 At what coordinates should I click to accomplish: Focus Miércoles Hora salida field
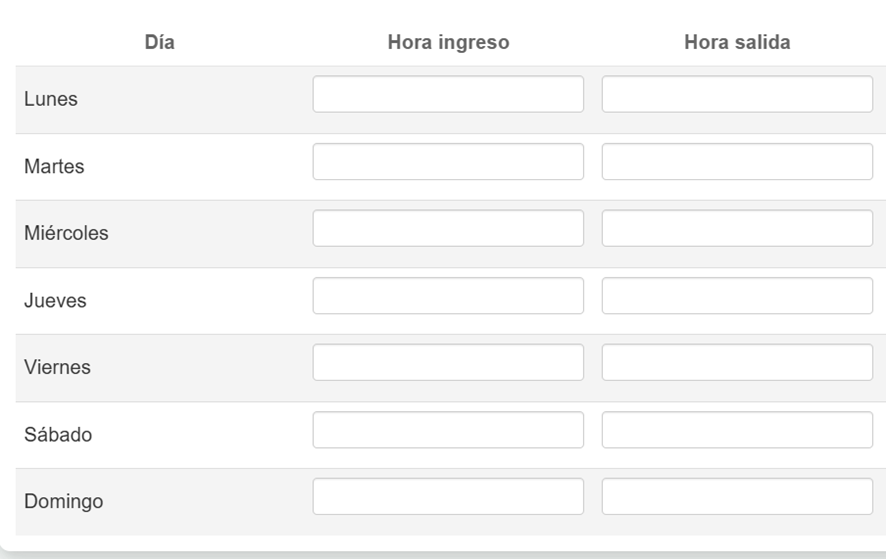[737, 229]
